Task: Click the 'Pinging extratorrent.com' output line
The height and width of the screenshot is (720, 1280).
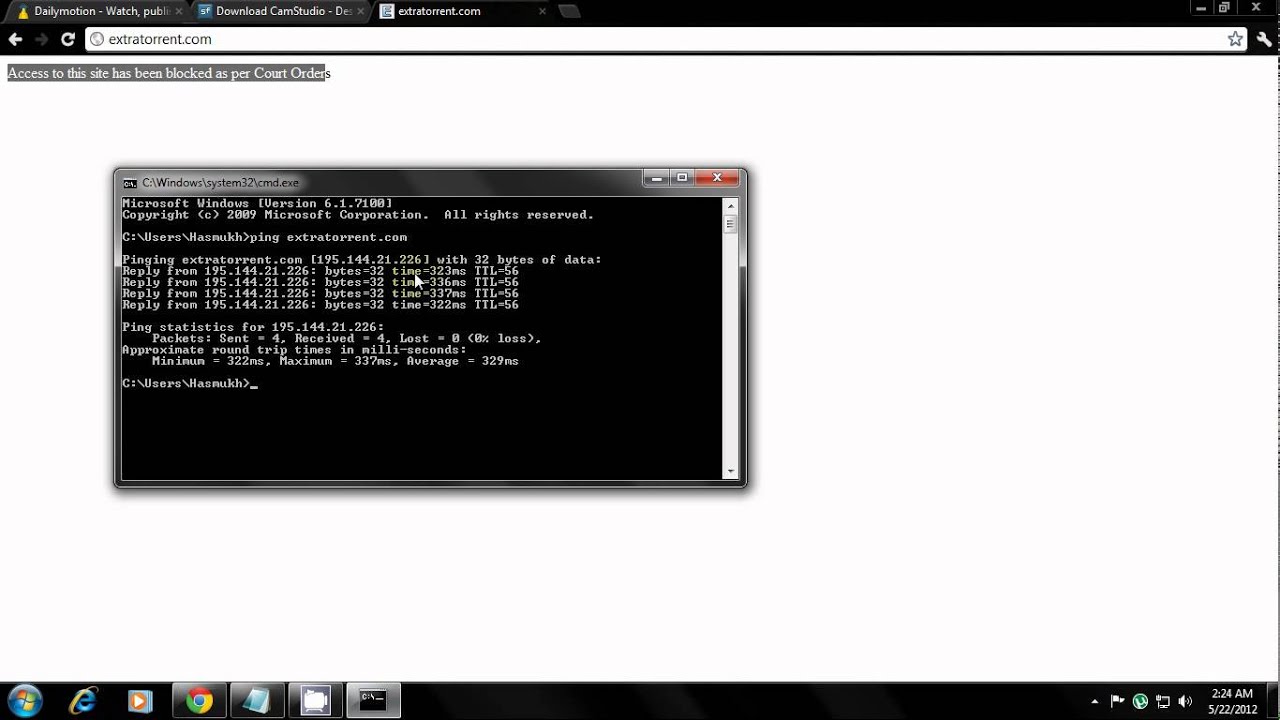Action: coord(362,260)
